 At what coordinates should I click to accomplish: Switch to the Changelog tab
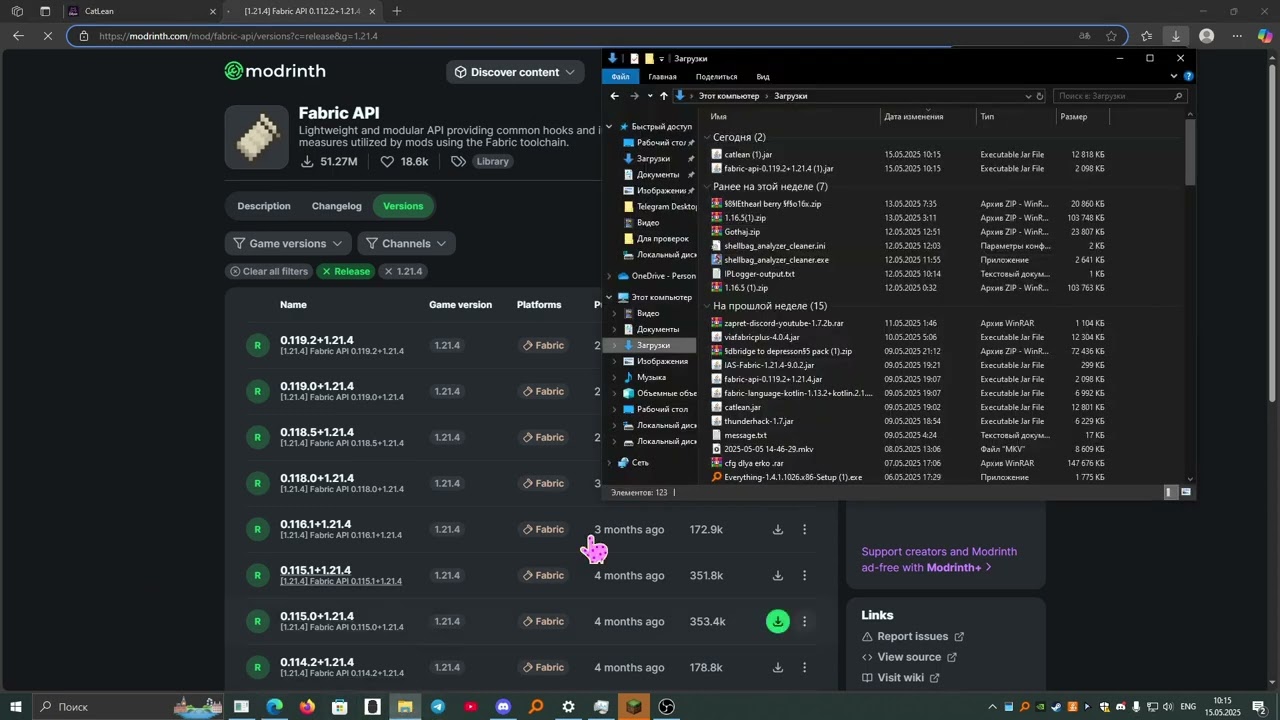(337, 206)
